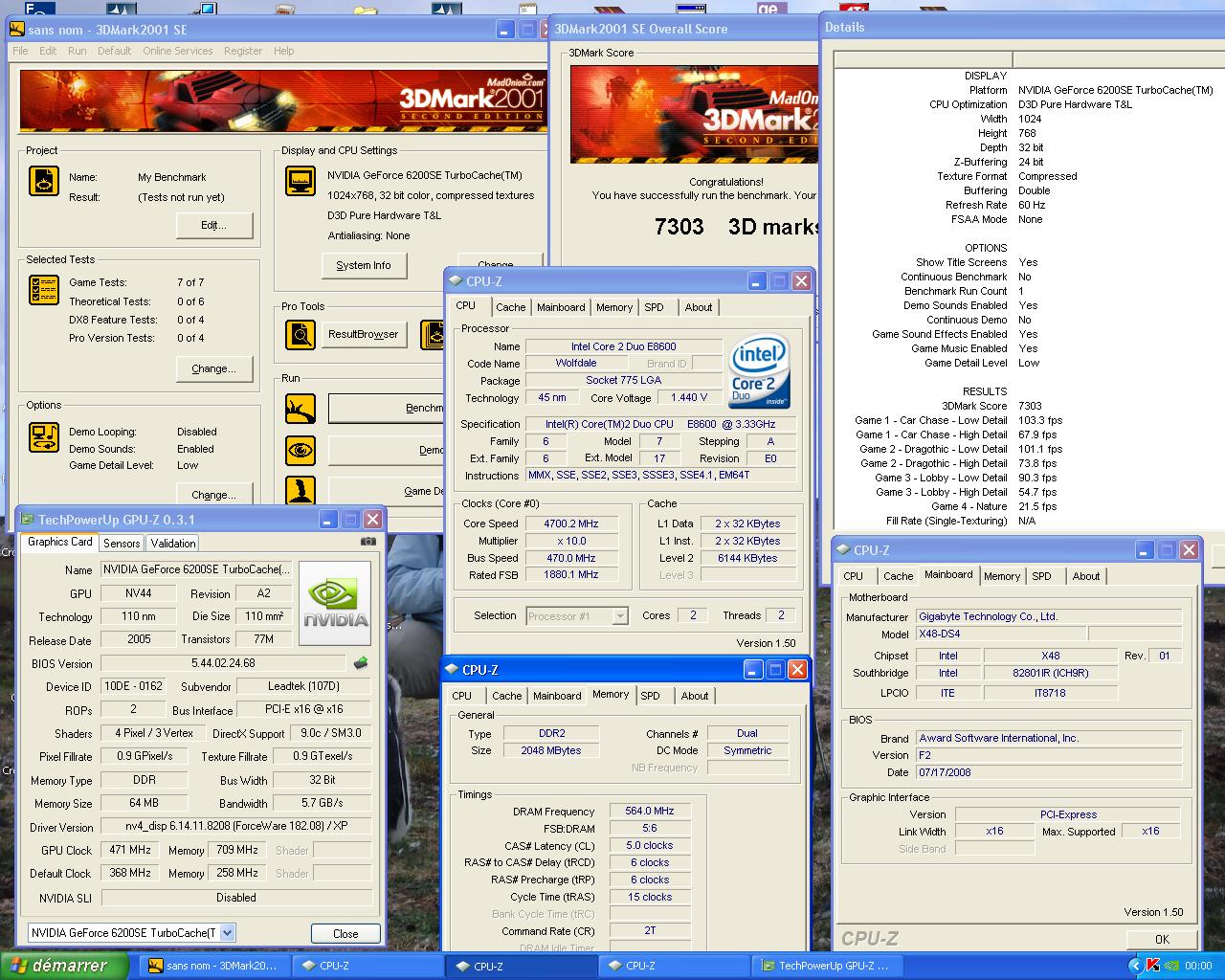Click the Game Demo joystick icon
The width and height of the screenshot is (1225, 980).
pyautogui.click(x=301, y=490)
